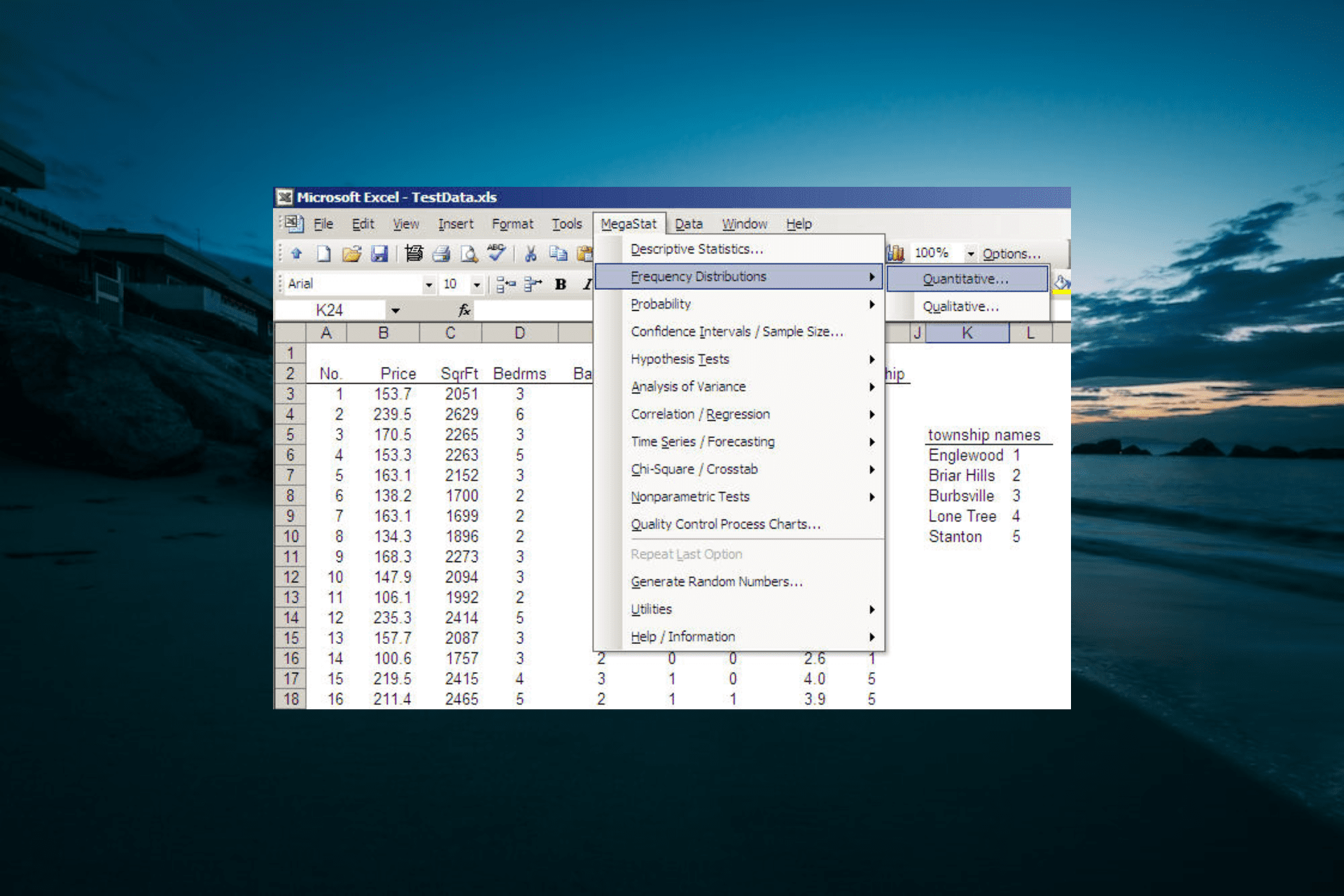Click the blue up-arrow toolbar icon
This screenshot has height=896, width=1344.
click(296, 253)
